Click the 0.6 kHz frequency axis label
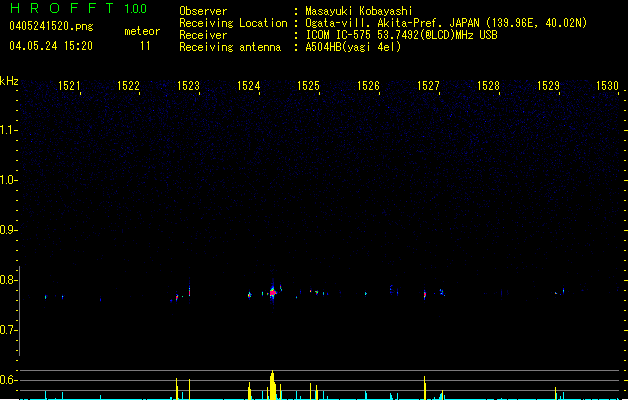Viewport: 629px width, 400px height. [x=8, y=380]
